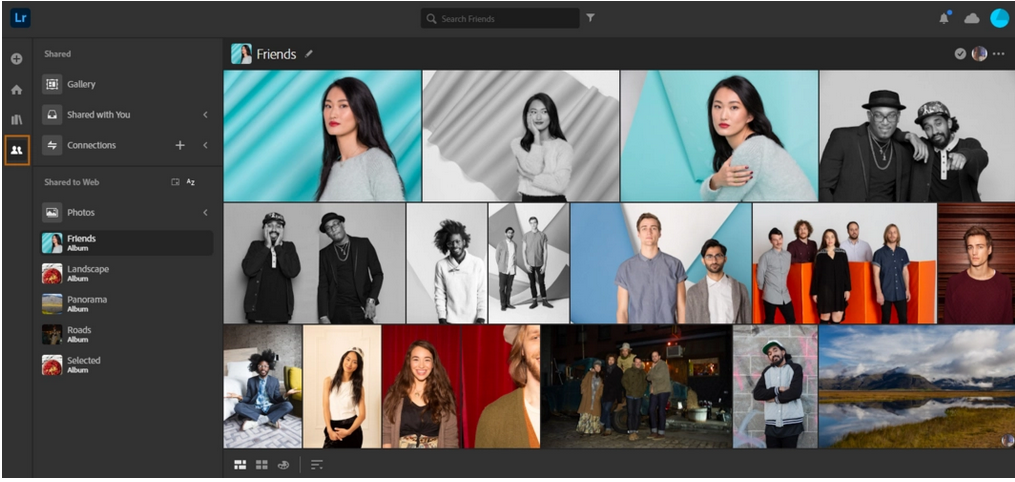The image size is (1015, 482).
Task: Switch to photo grid view
Action: coord(240,465)
